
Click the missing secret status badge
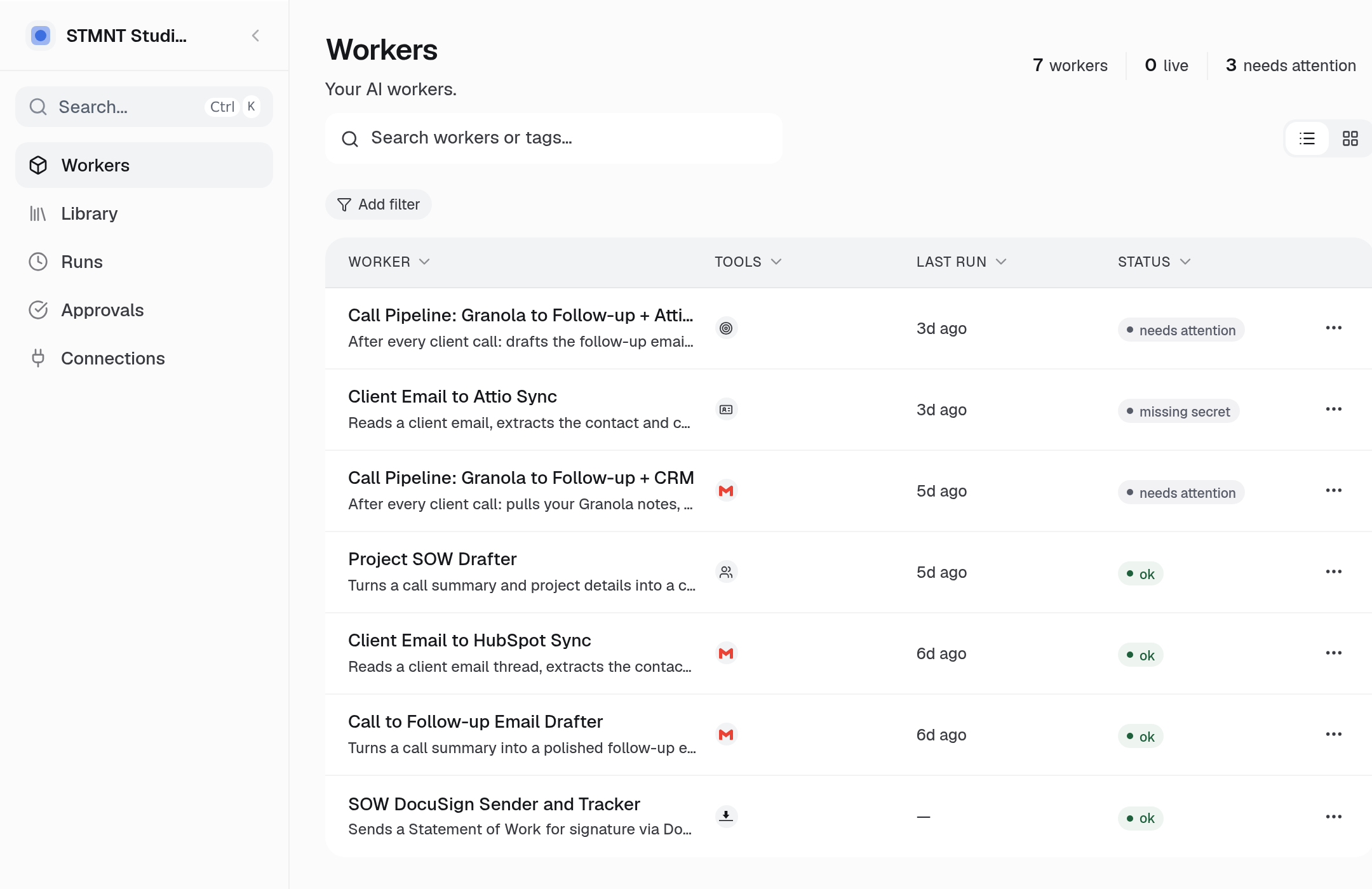pyautogui.click(x=1178, y=411)
